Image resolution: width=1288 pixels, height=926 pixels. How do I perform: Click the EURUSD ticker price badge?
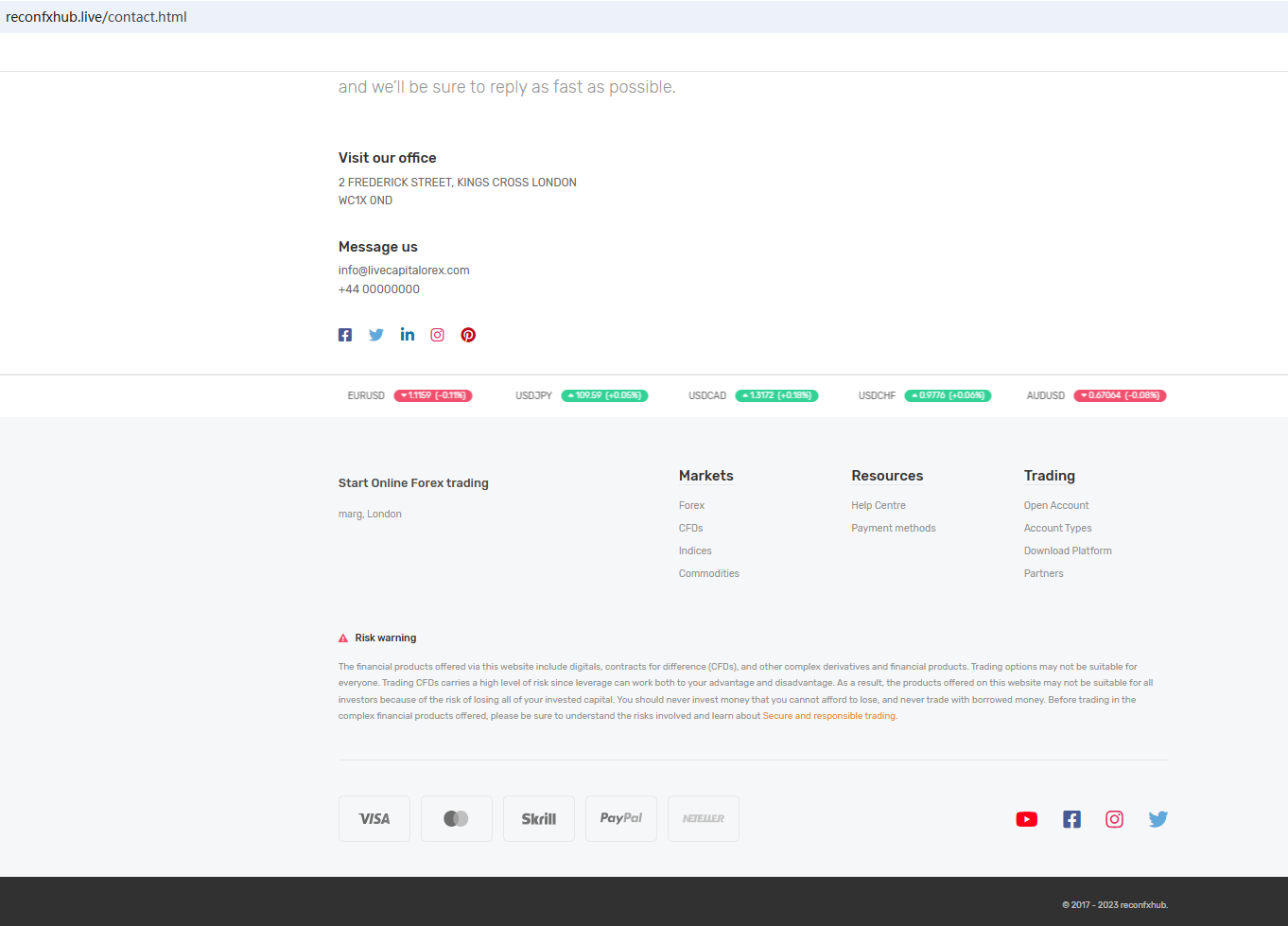(x=433, y=395)
